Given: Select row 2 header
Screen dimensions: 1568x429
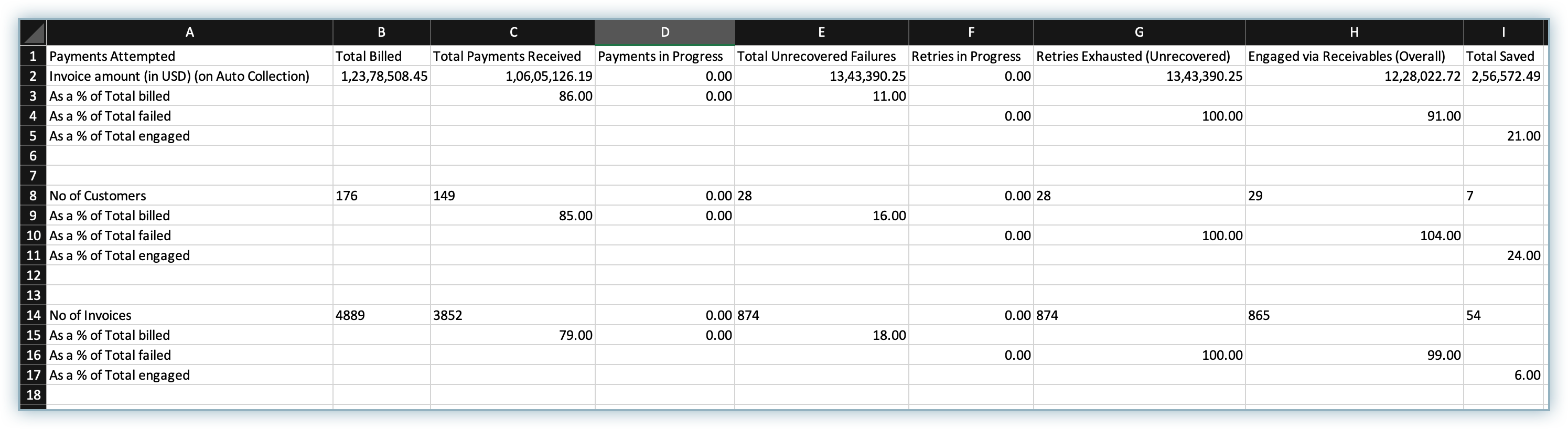Looking at the screenshot, I should (34, 76).
